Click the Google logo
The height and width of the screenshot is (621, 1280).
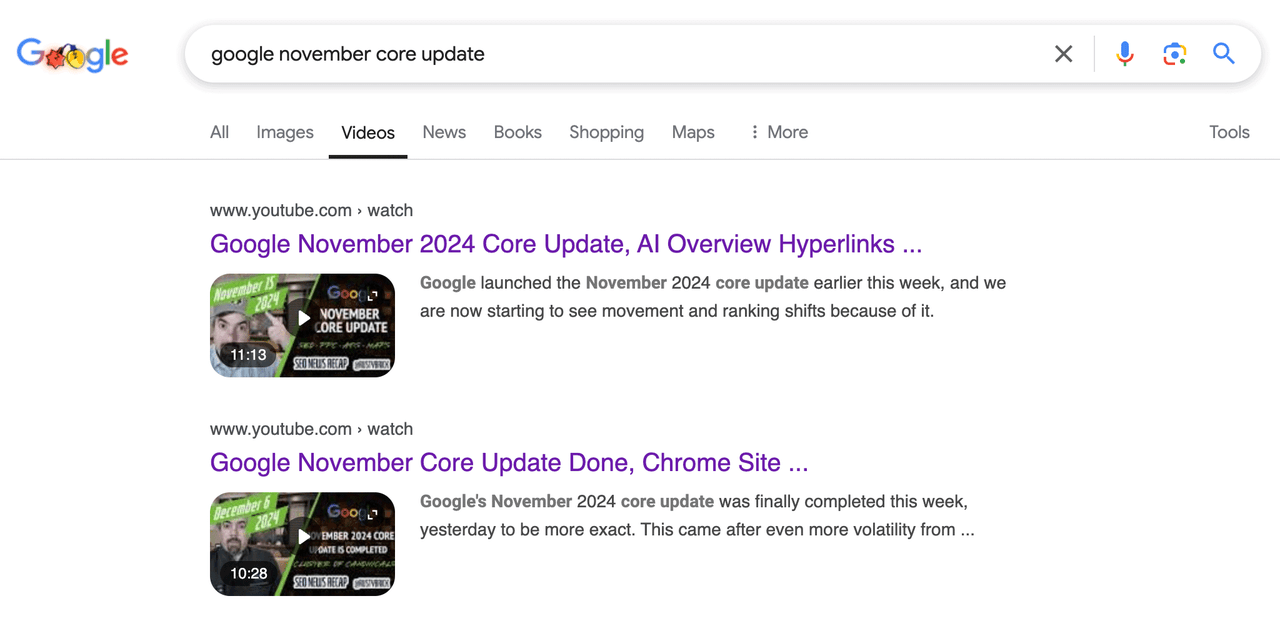(72, 55)
